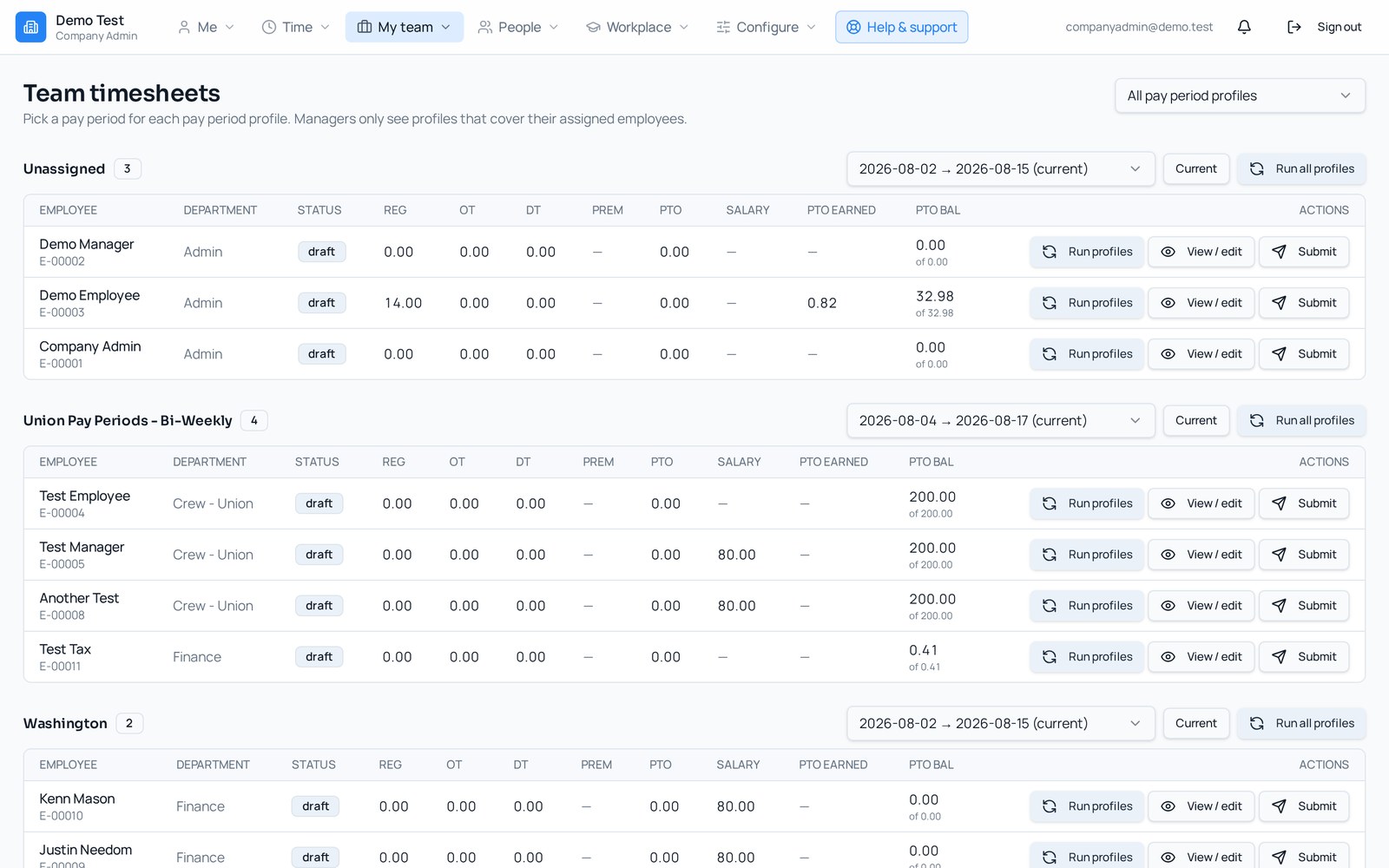Click the Demo Employee name
This screenshot has width=1389, height=868.
[x=89, y=295]
